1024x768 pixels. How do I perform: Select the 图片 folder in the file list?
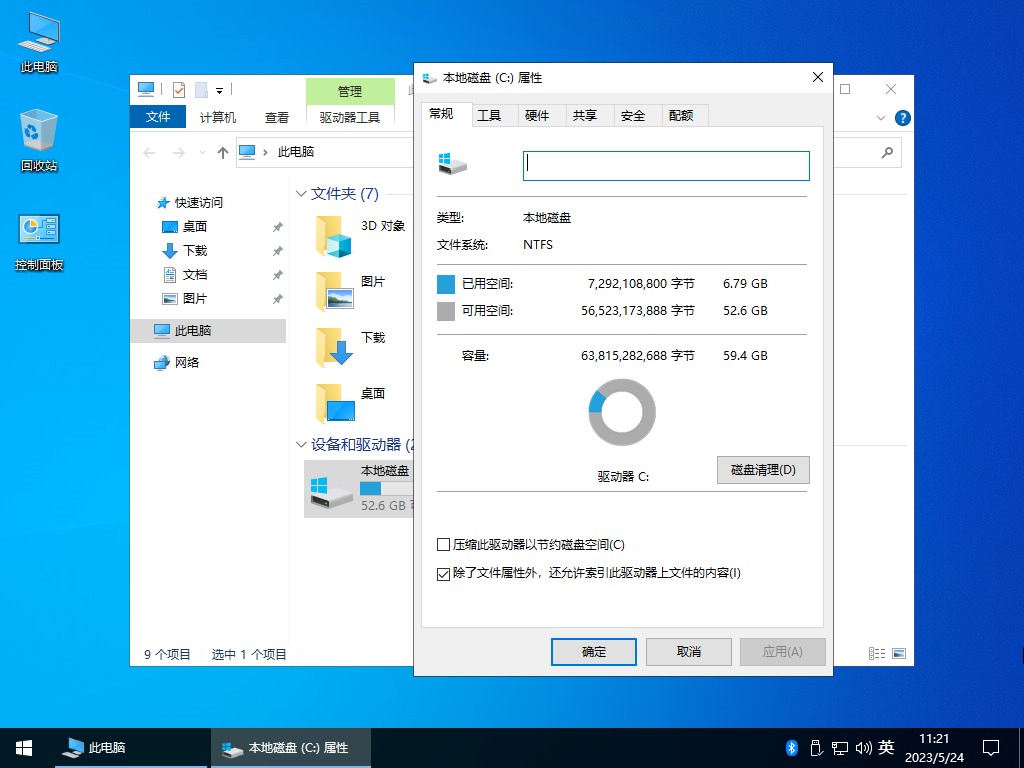tap(334, 291)
